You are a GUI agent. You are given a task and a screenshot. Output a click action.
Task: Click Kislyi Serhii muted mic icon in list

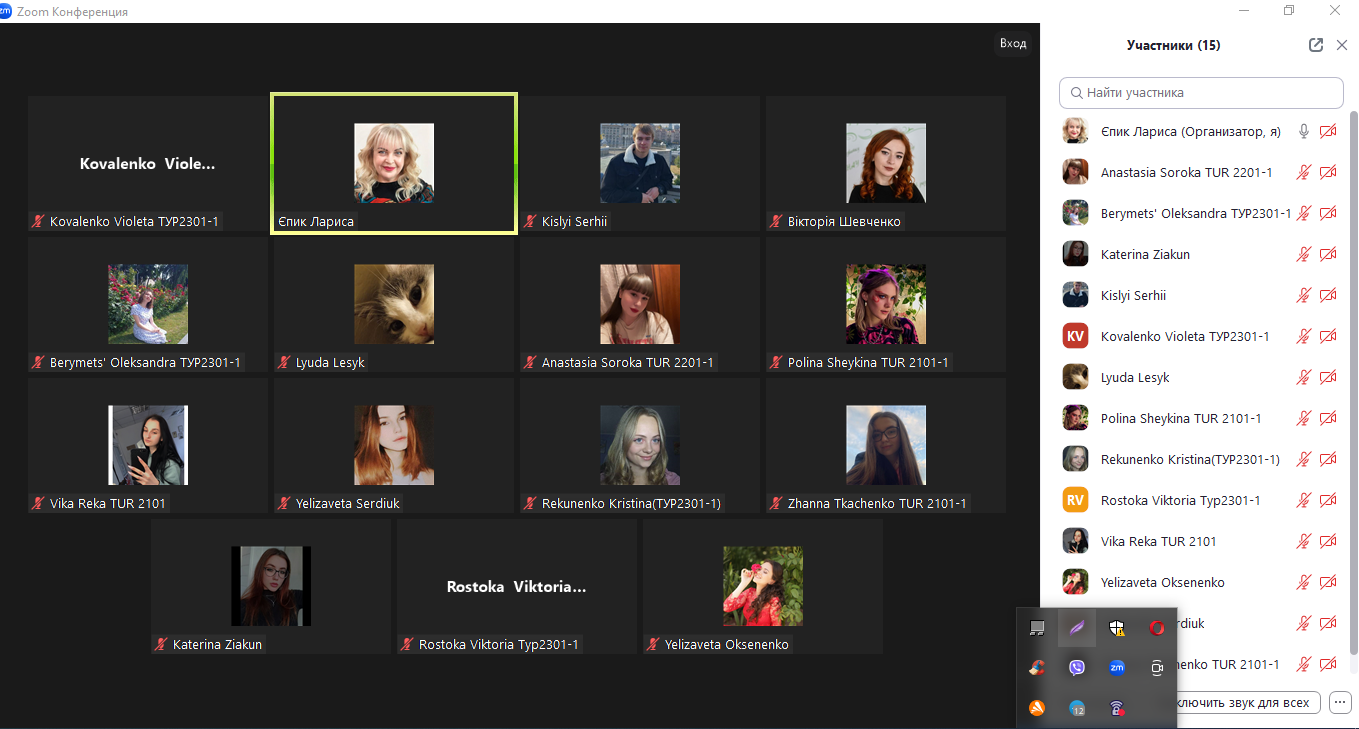(1303, 295)
